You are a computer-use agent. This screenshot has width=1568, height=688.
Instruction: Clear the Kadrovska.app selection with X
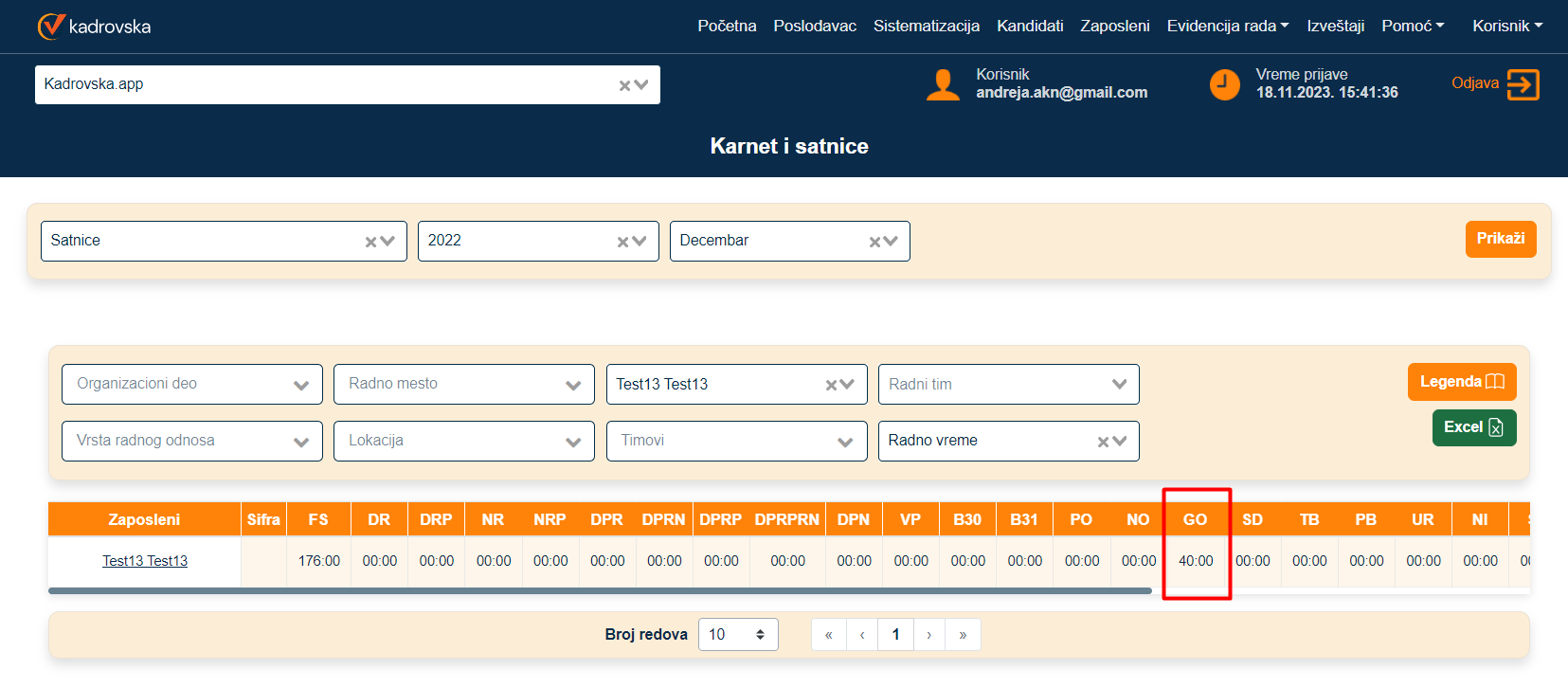(624, 85)
